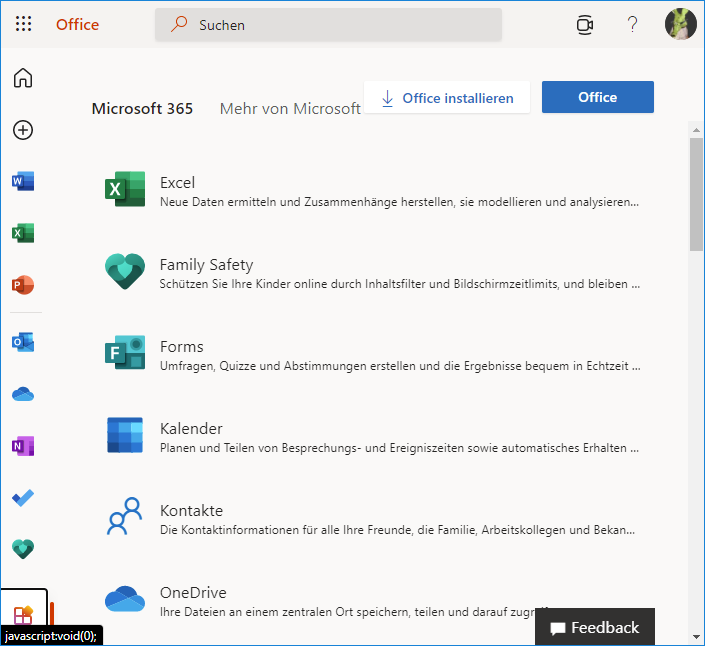Click description 'Die Kontaktinformationen für alle'
The height and width of the screenshot is (646, 705).
point(397,530)
